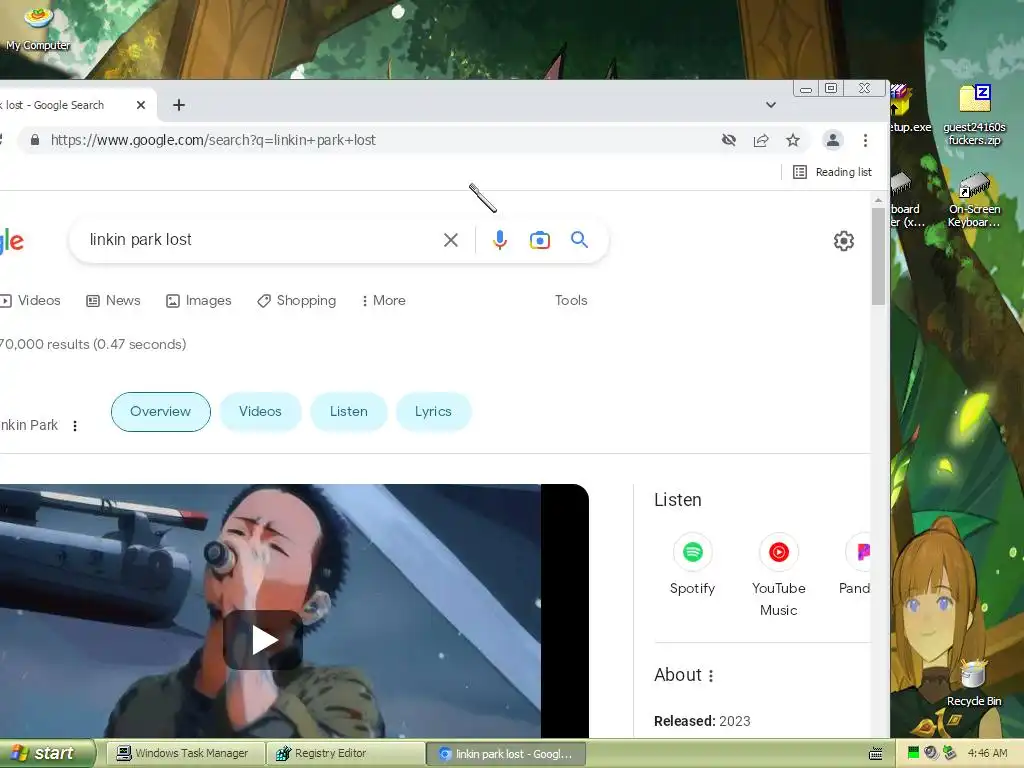The image size is (1024, 768).
Task: Listen on Spotify
Action: pyautogui.click(x=692, y=565)
